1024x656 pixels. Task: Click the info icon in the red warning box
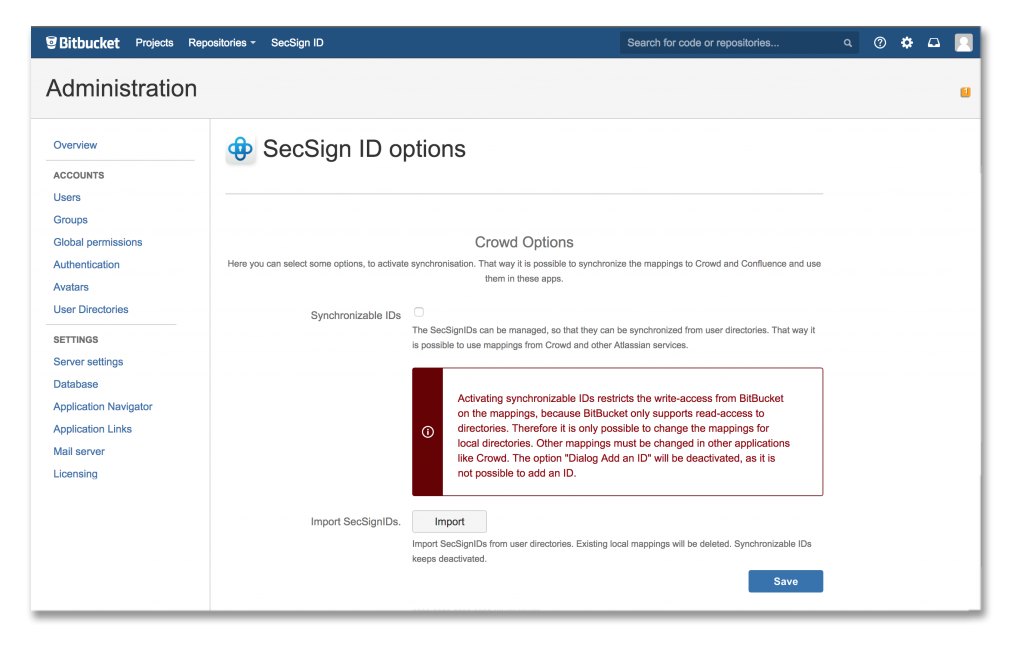click(427, 431)
